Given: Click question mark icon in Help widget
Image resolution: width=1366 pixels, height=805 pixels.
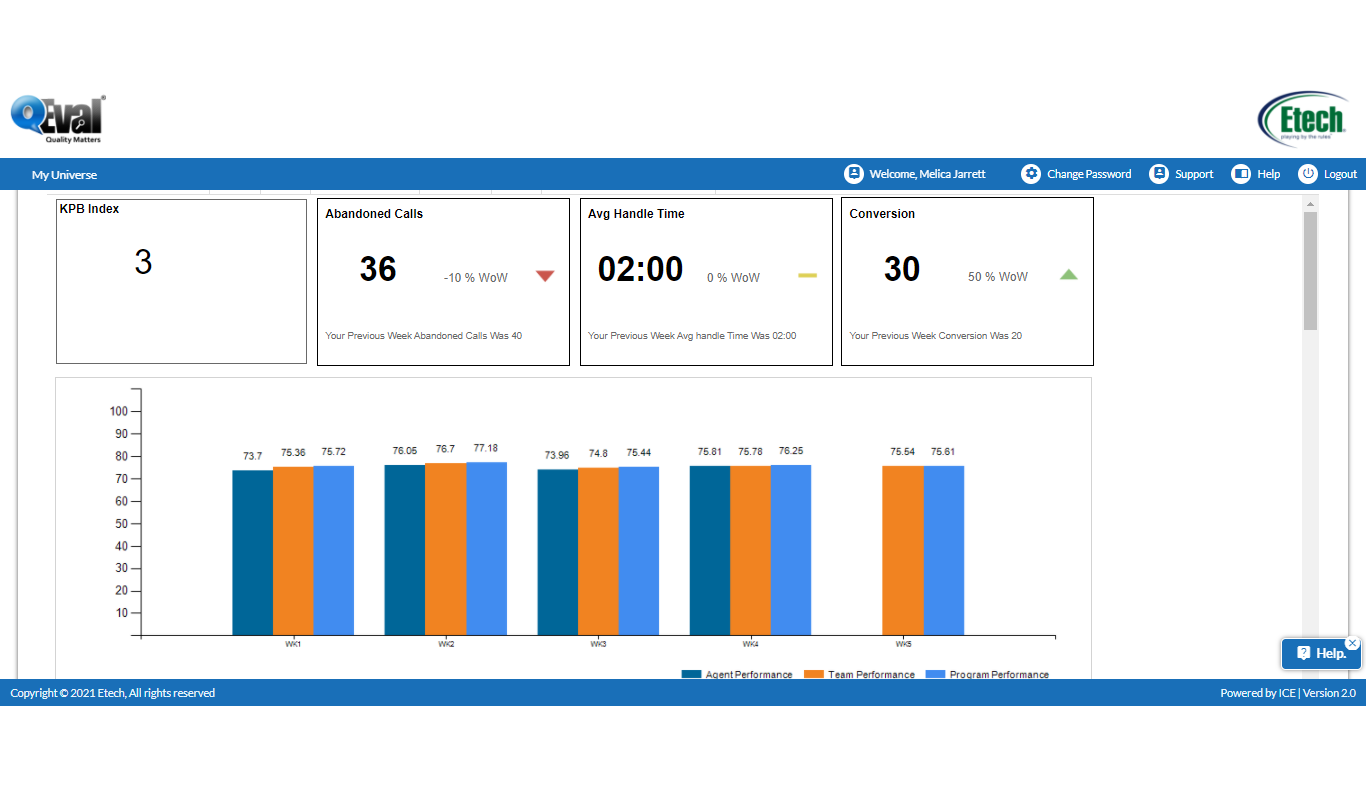Looking at the screenshot, I should tap(1304, 653).
